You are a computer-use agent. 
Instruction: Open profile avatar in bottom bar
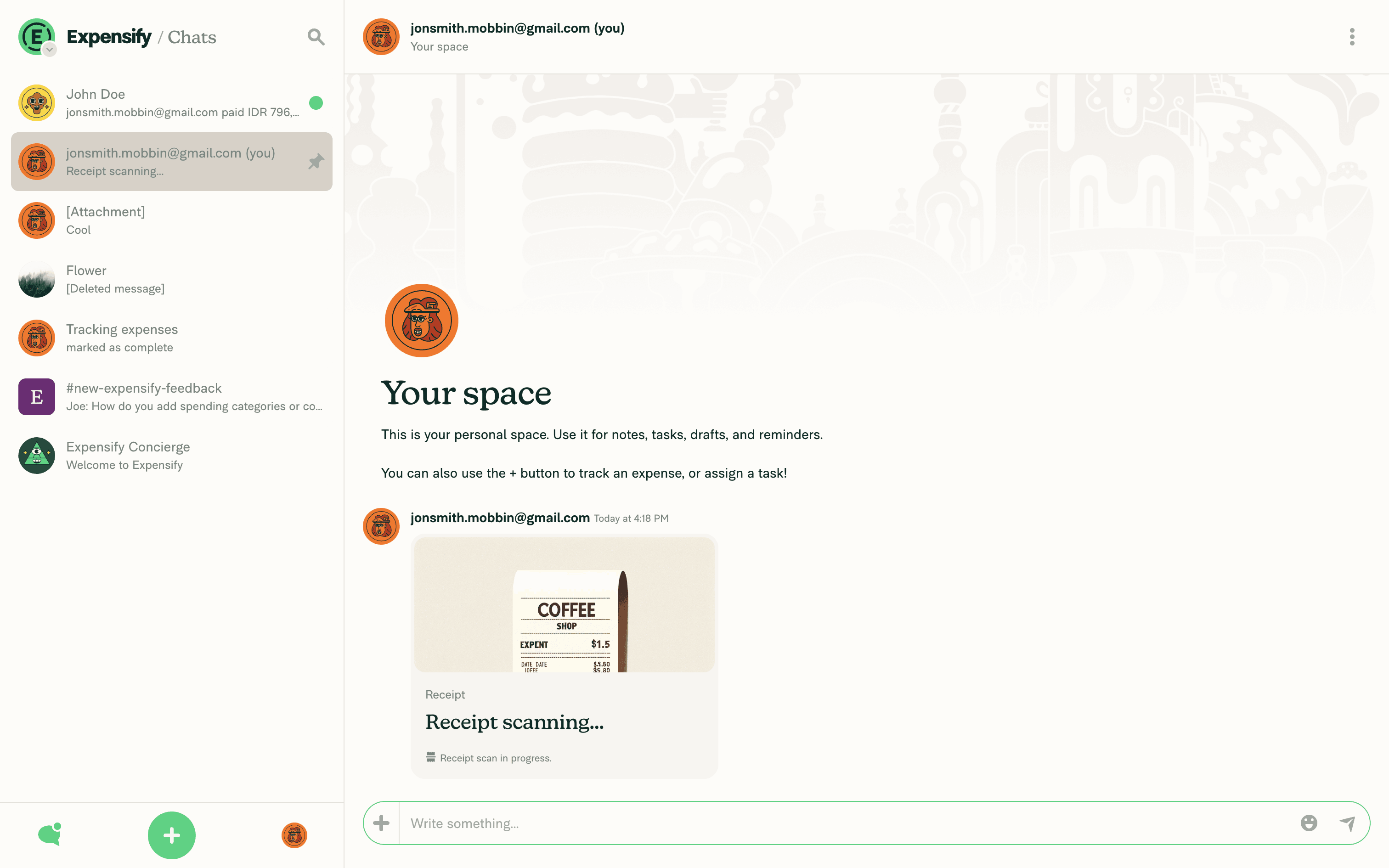click(294, 835)
